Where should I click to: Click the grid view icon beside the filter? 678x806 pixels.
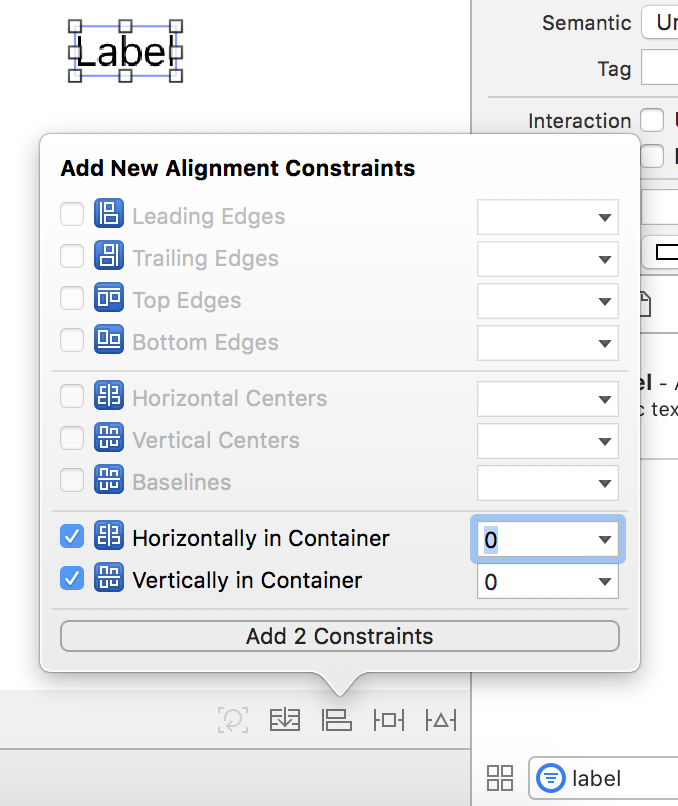[x=500, y=778]
